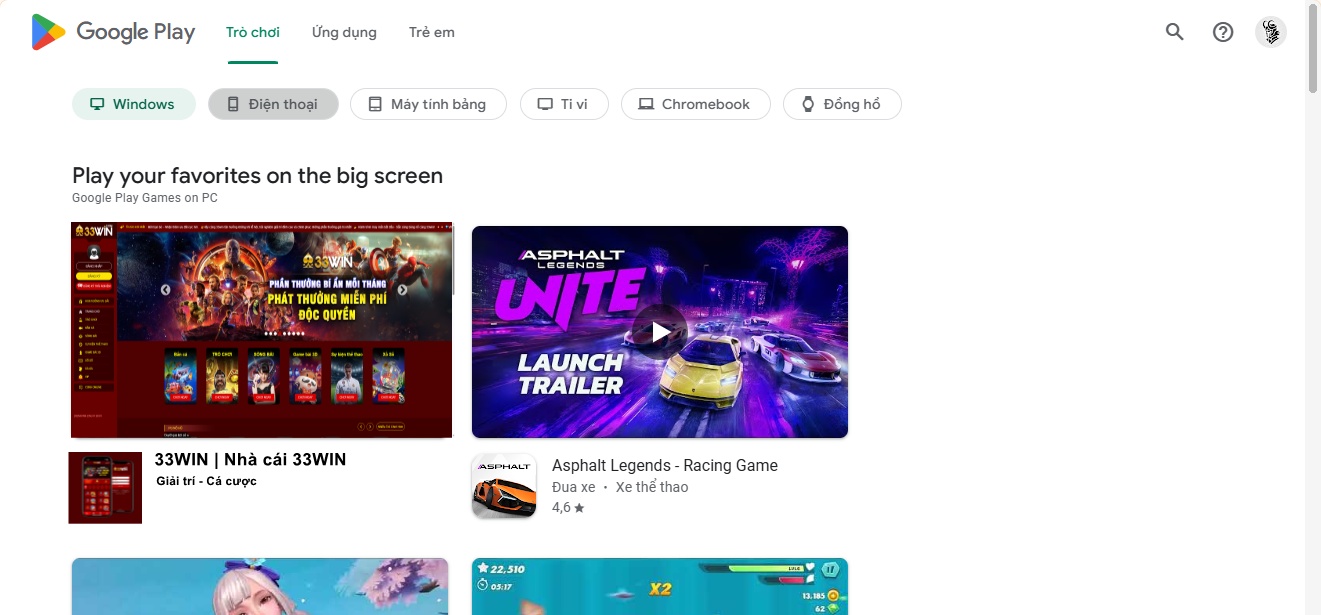Open the 33WIN | Nhà cái 33WIN title

(250, 460)
